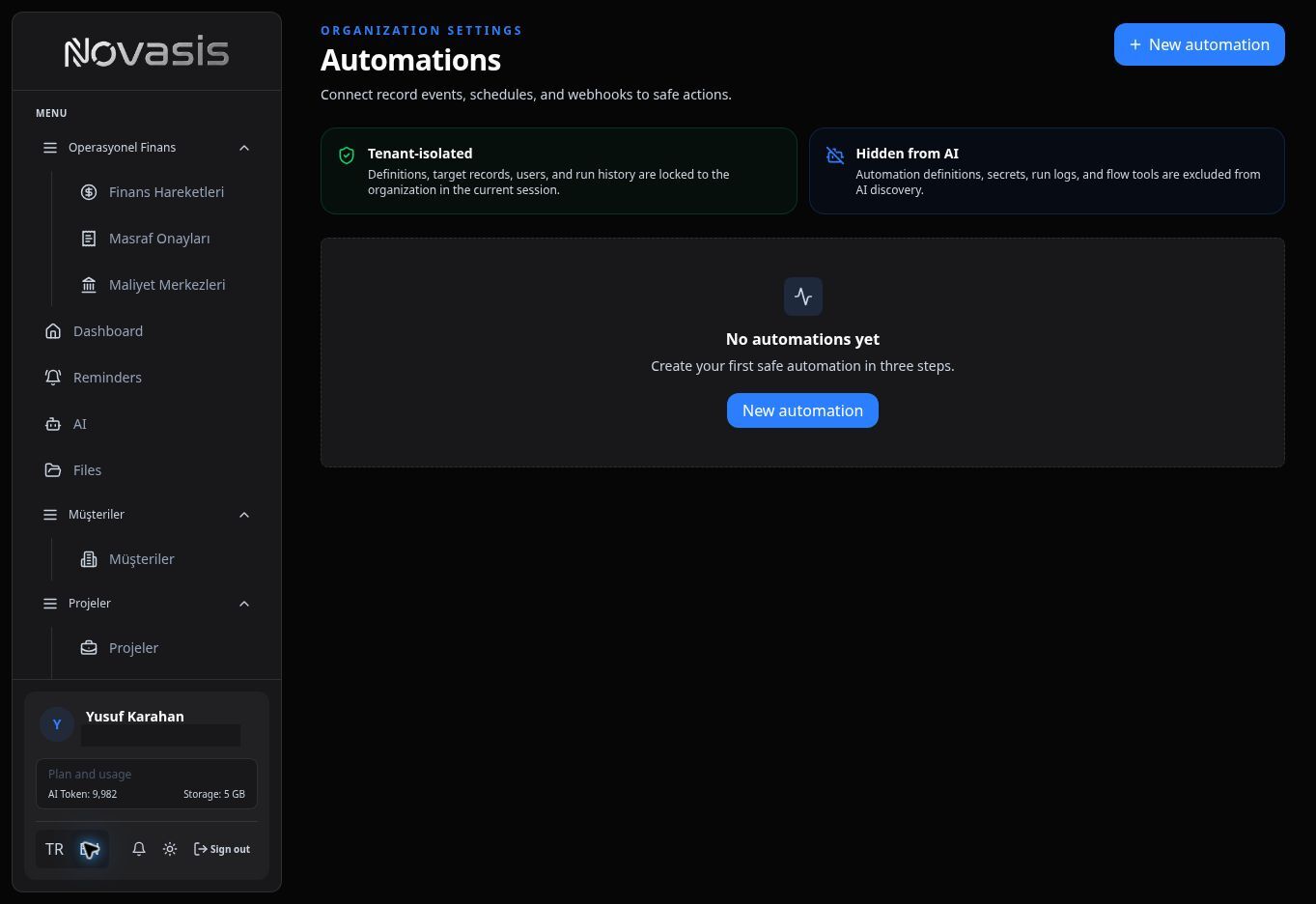
Task: Open notifications with the bell icon
Action: point(139,849)
